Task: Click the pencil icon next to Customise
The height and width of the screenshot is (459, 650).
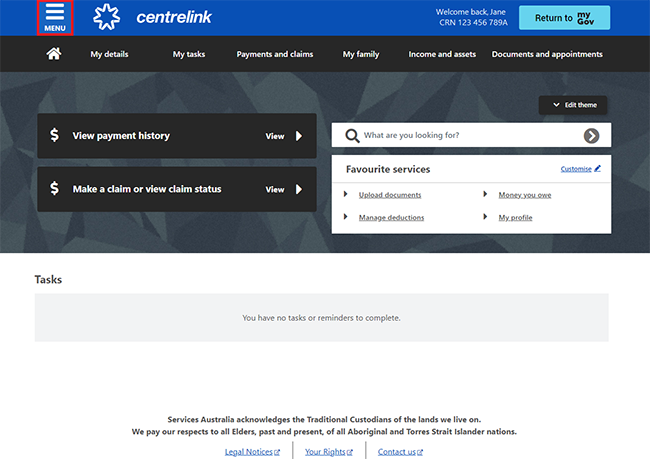Action: pos(598,169)
